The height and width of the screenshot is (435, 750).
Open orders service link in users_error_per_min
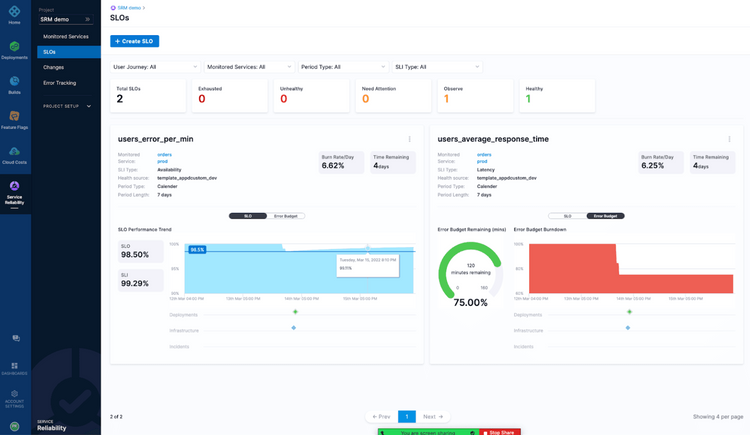click(x=164, y=155)
